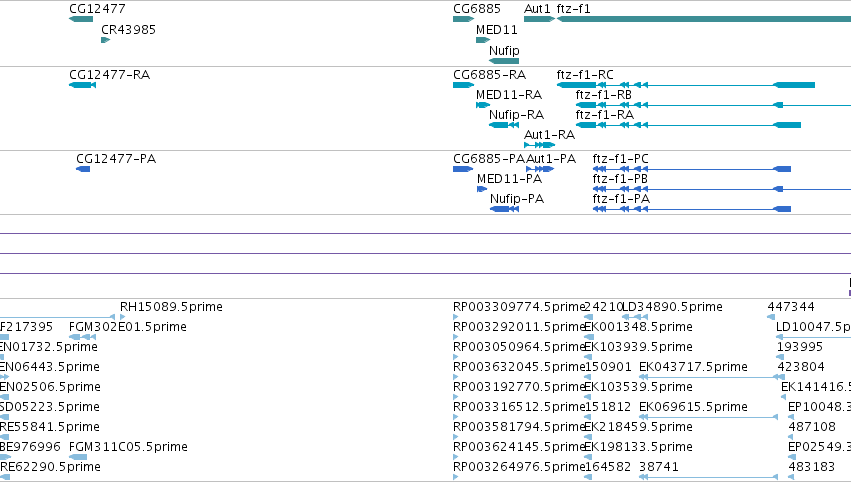Open the CG6885-PA coding feature
Image resolution: width=851 pixels, height=482 pixels.
[x=463, y=169]
